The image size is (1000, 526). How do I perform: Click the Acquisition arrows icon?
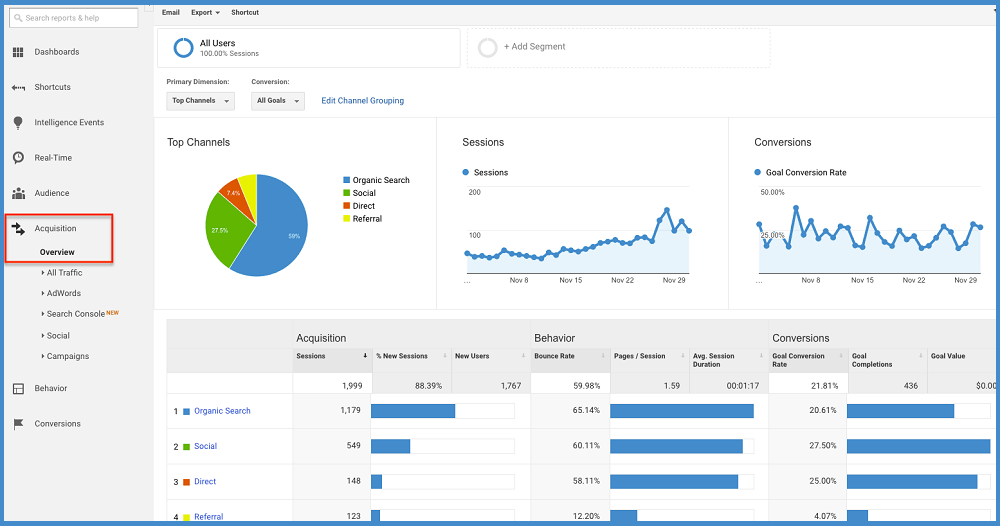pos(18,228)
